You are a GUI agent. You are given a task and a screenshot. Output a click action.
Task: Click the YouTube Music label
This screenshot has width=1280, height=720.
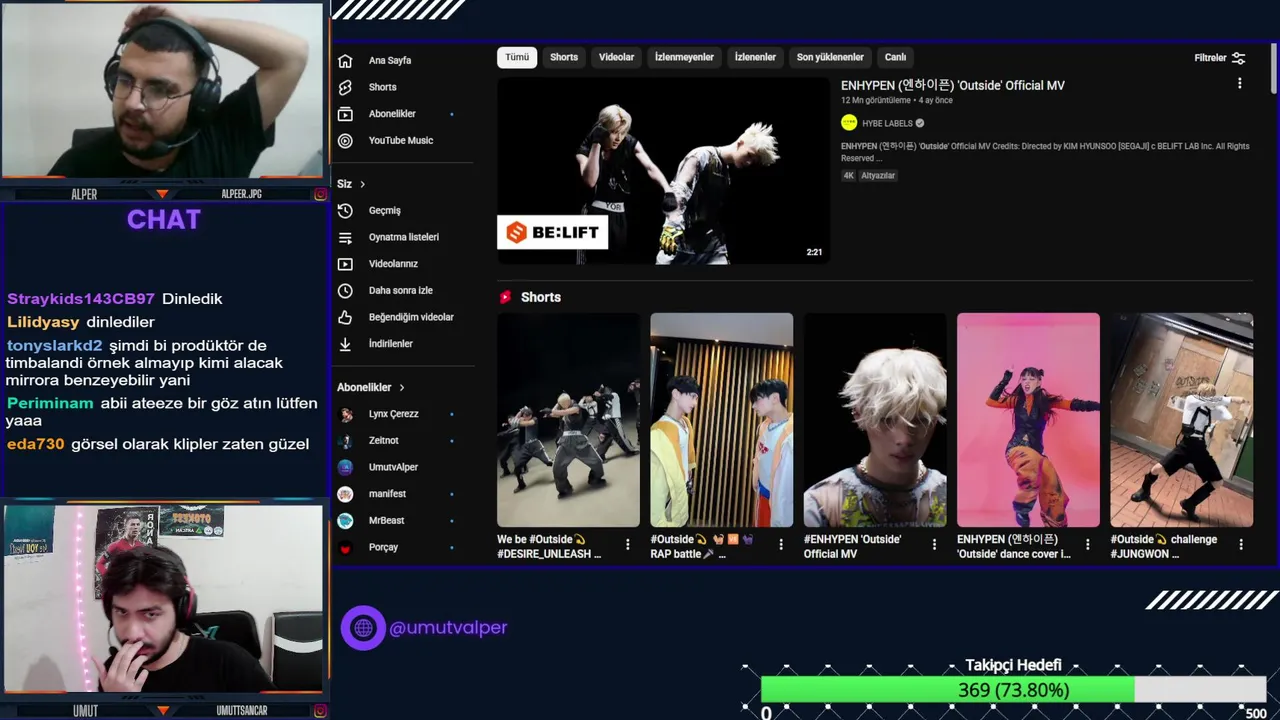[401, 141]
